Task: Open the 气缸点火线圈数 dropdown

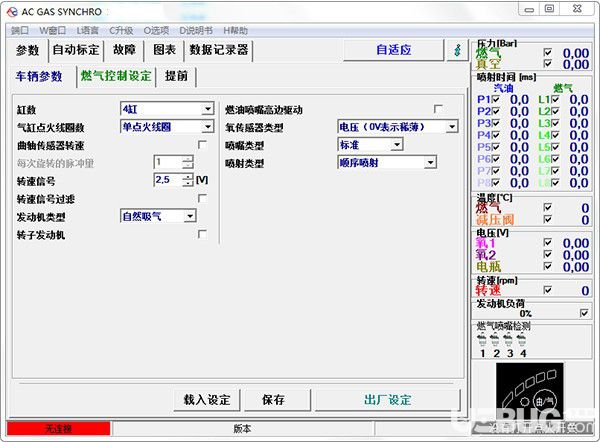Action: tap(208, 127)
